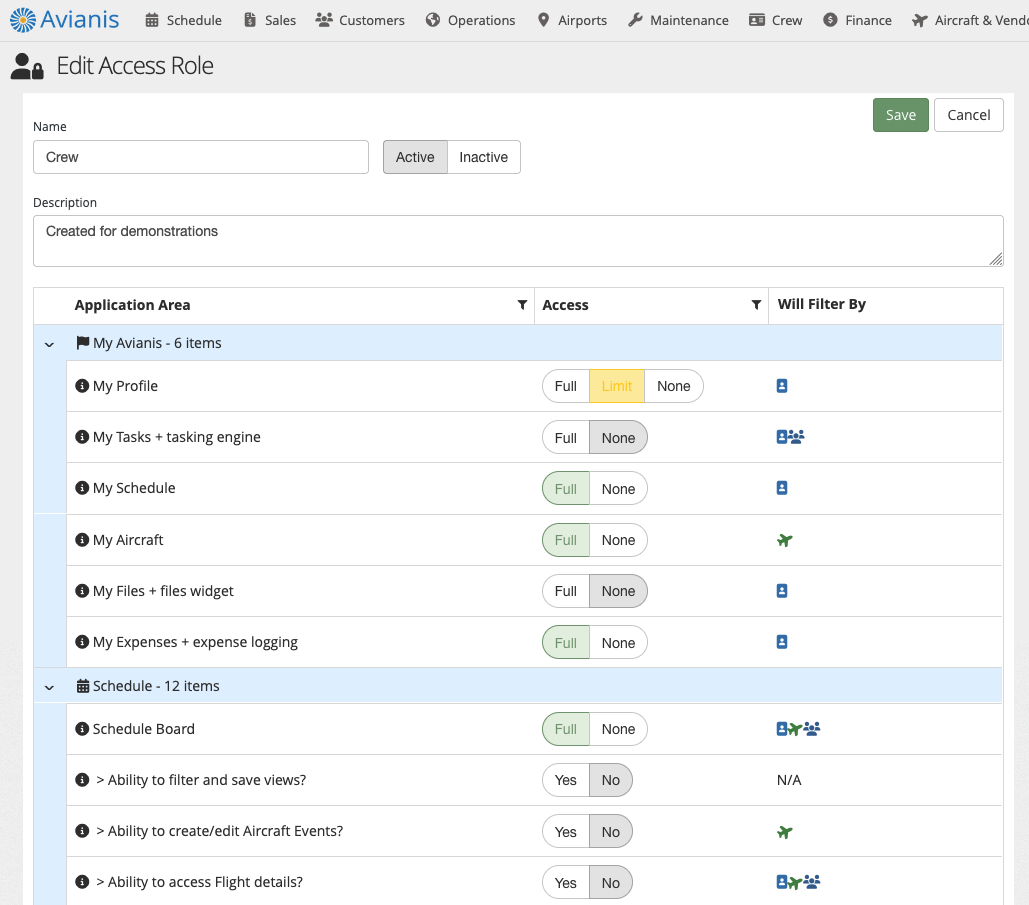Click the info icon beside My Expenses
Image resolution: width=1029 pixels, height=905 pixels.
tap(82, 642)
